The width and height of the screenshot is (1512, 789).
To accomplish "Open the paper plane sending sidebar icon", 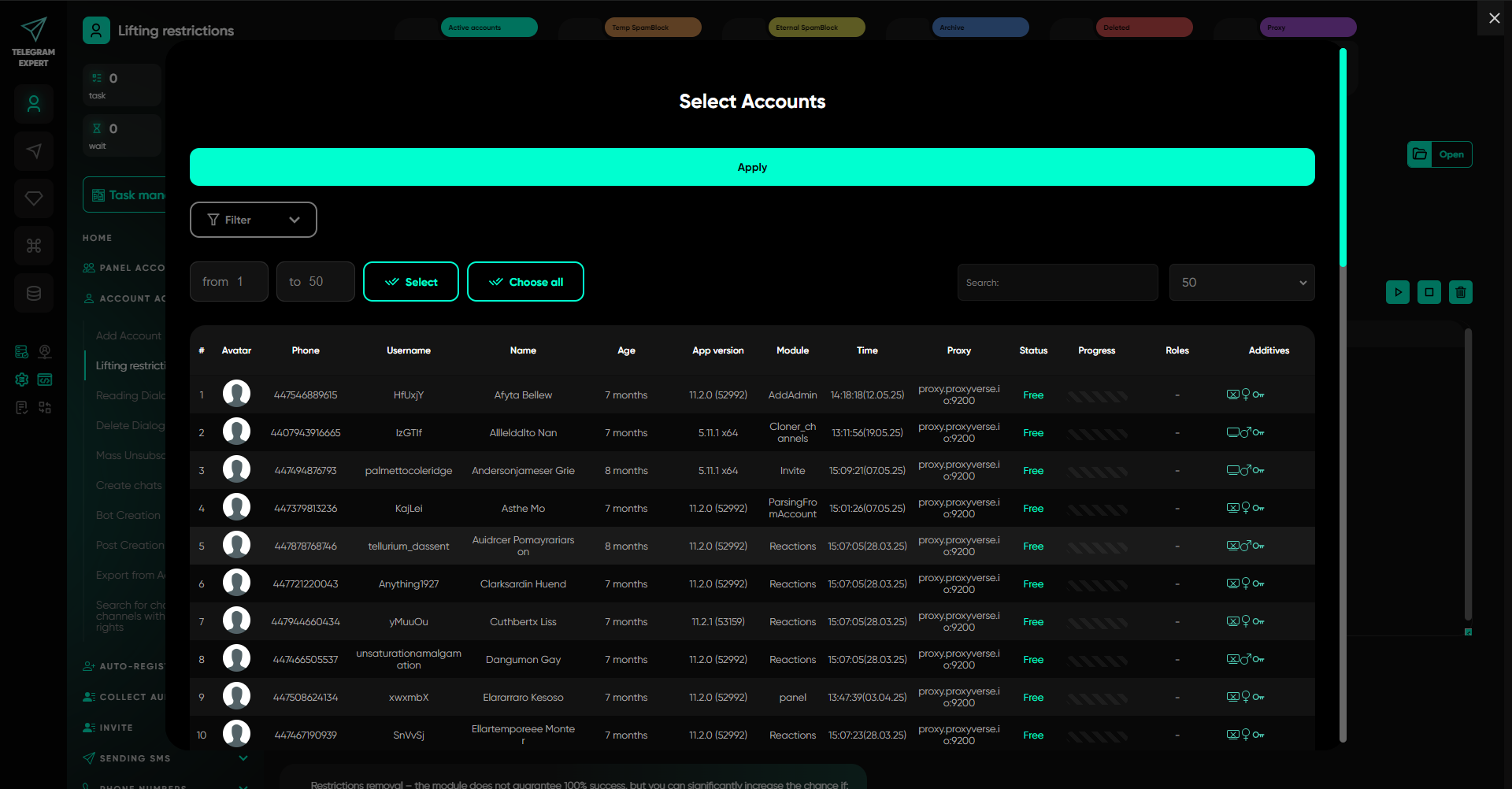I will [x=34, y=151].
